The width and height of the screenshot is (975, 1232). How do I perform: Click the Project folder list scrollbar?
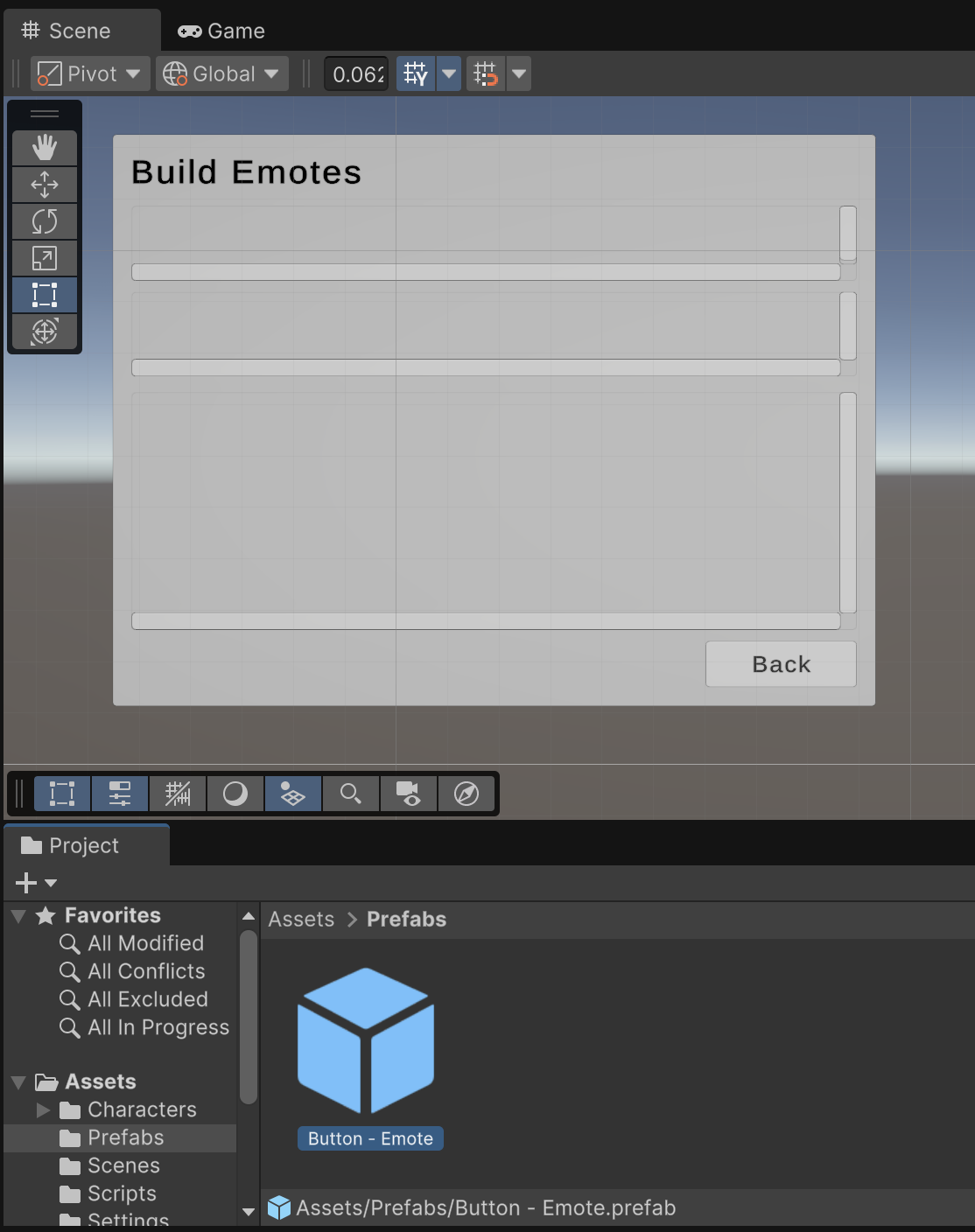coord(249,1015)
